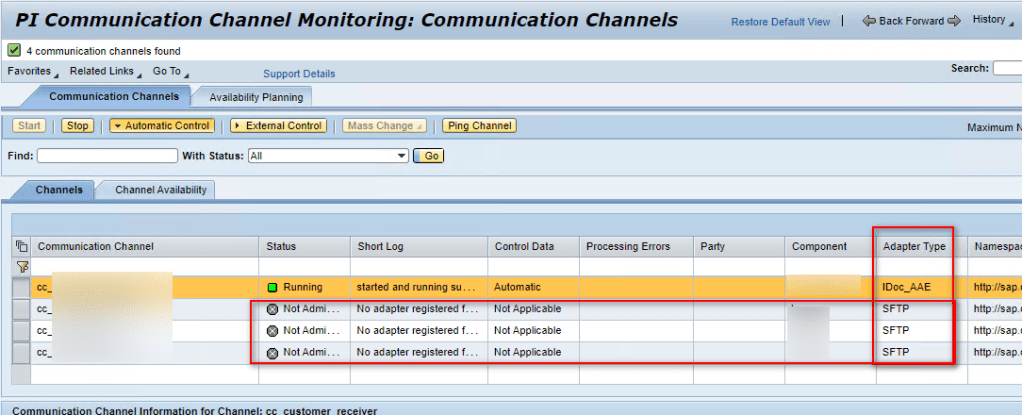
Task: Click the last Not Administered status icon
Action: click(273, 352)
